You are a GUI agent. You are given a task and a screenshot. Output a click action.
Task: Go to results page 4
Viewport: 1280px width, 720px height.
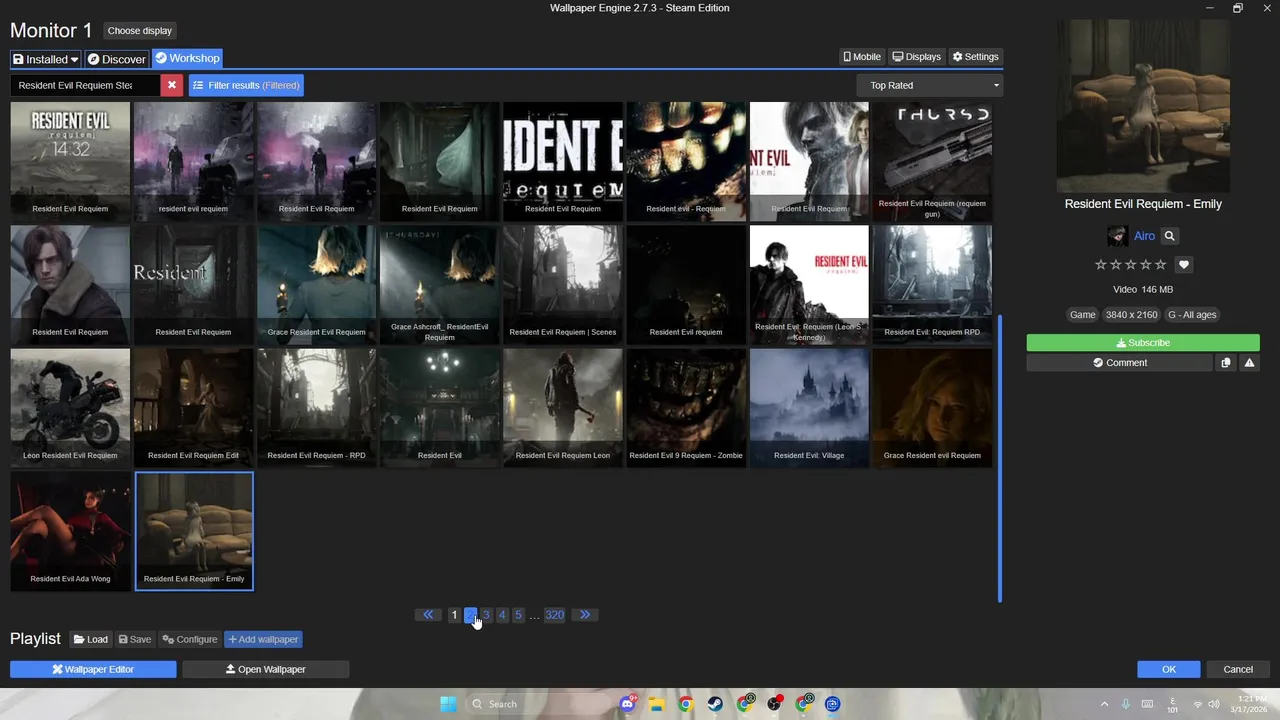click(502, 615)
